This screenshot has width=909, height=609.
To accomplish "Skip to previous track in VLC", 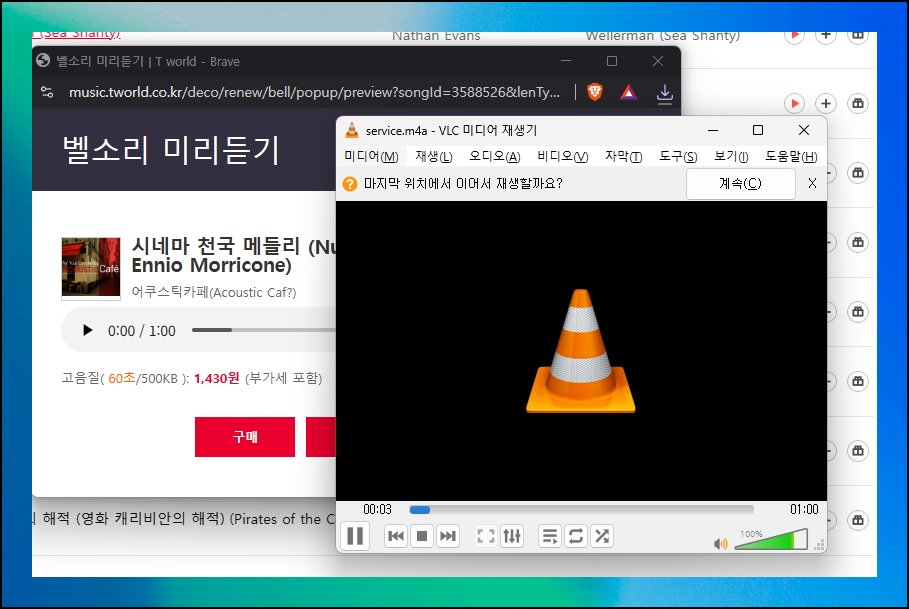I will pyautogui.click(x=396, y=536).
